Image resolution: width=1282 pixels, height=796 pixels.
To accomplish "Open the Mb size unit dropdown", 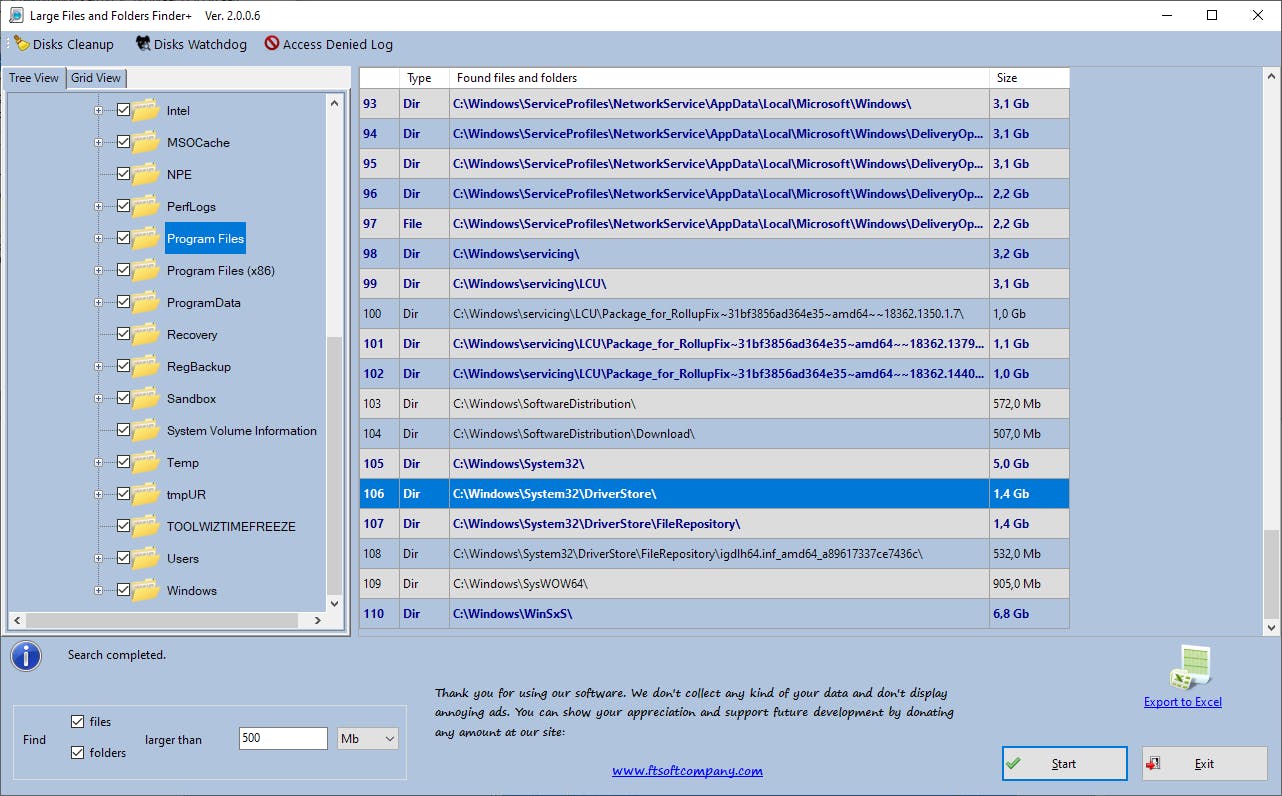I will pyautogui.click(x=368, y=739).
